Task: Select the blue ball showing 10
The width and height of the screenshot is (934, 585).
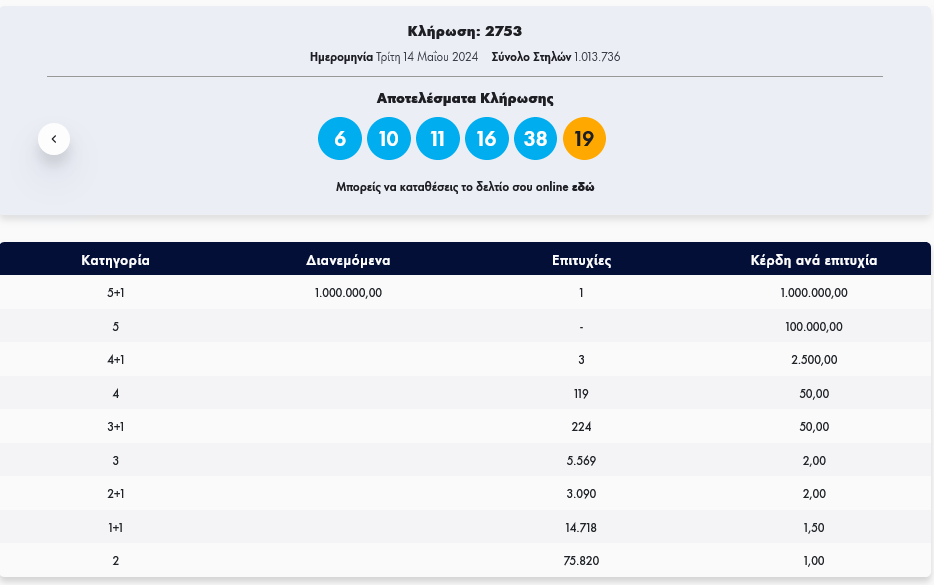Action: coord(389,139)
